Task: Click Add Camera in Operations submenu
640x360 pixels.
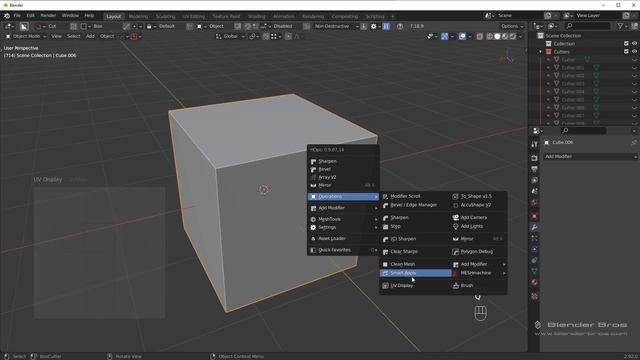Action: (479, 218)
